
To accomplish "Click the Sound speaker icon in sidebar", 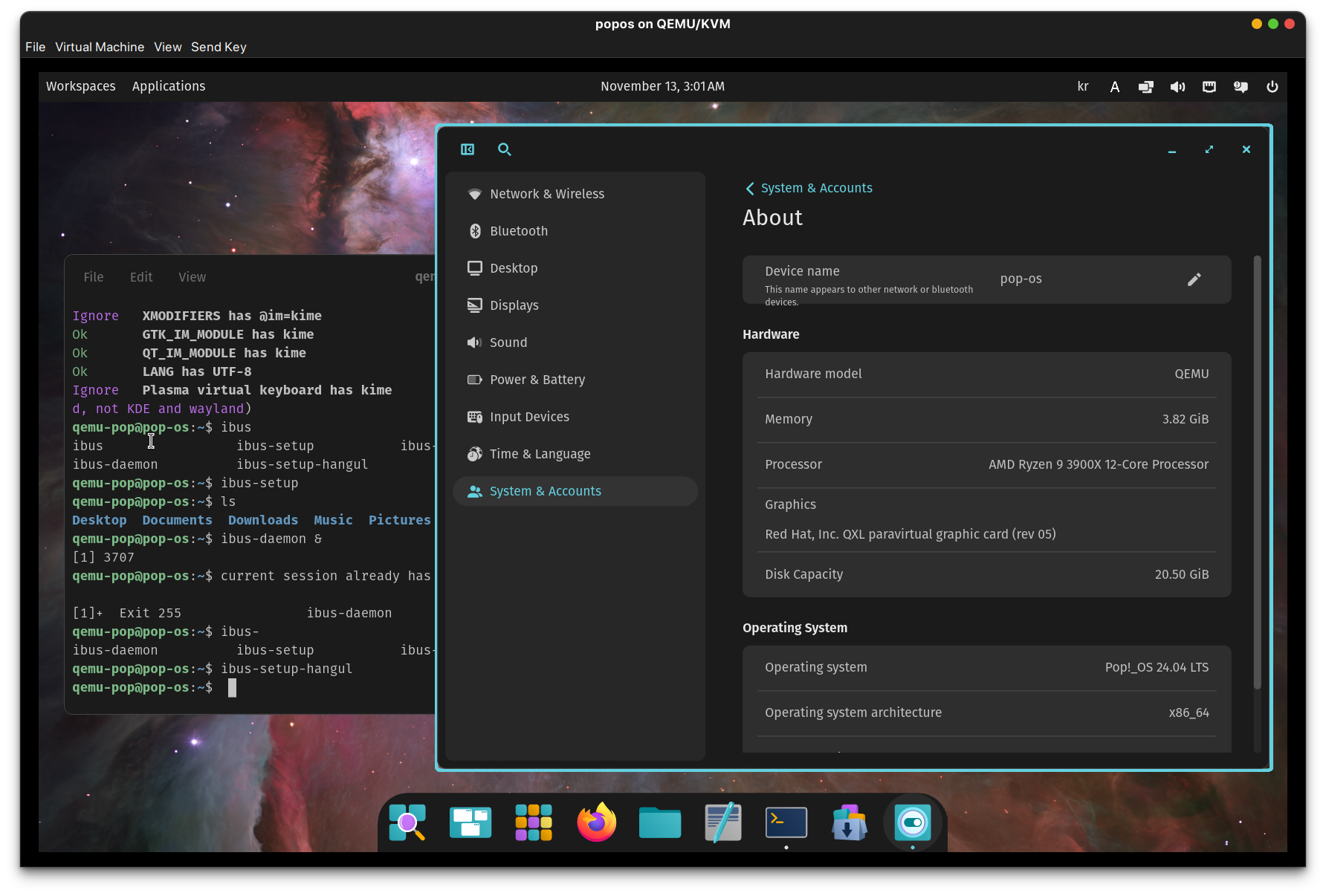I will tap(474, 343).
